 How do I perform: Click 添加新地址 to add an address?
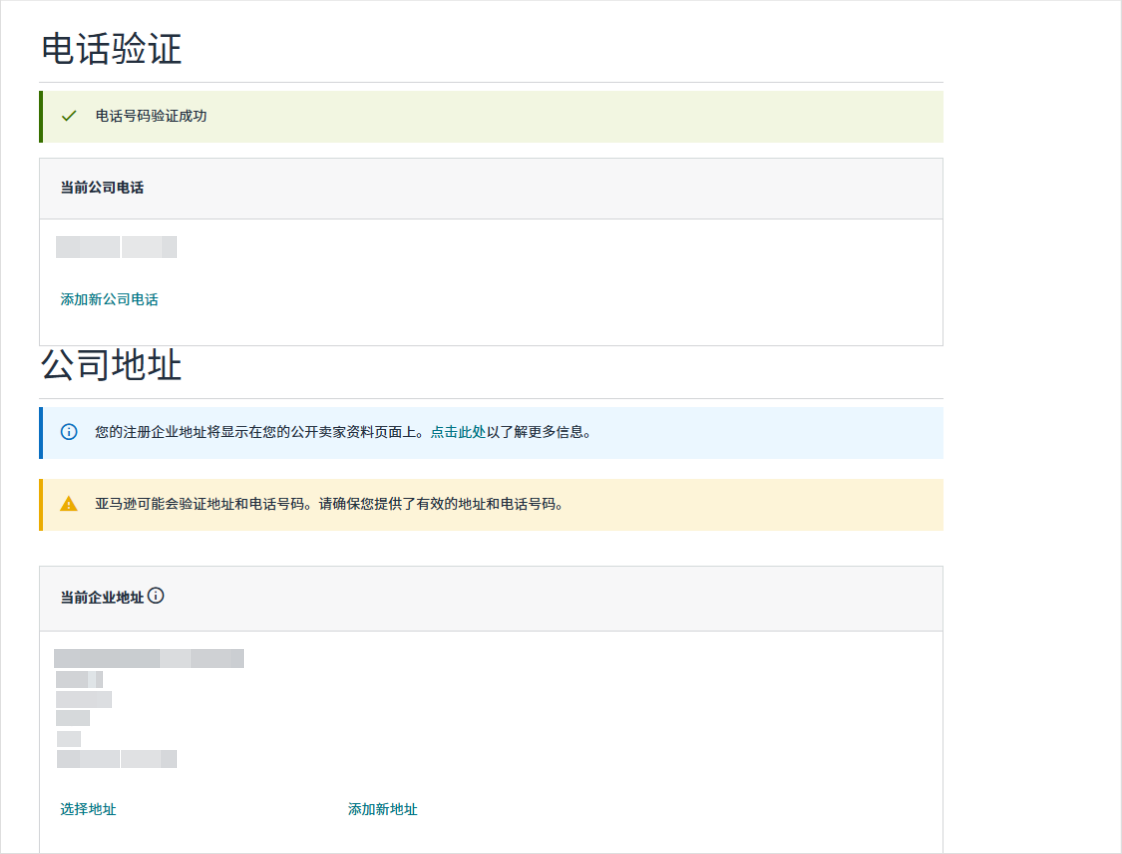(x=382, y=809)
